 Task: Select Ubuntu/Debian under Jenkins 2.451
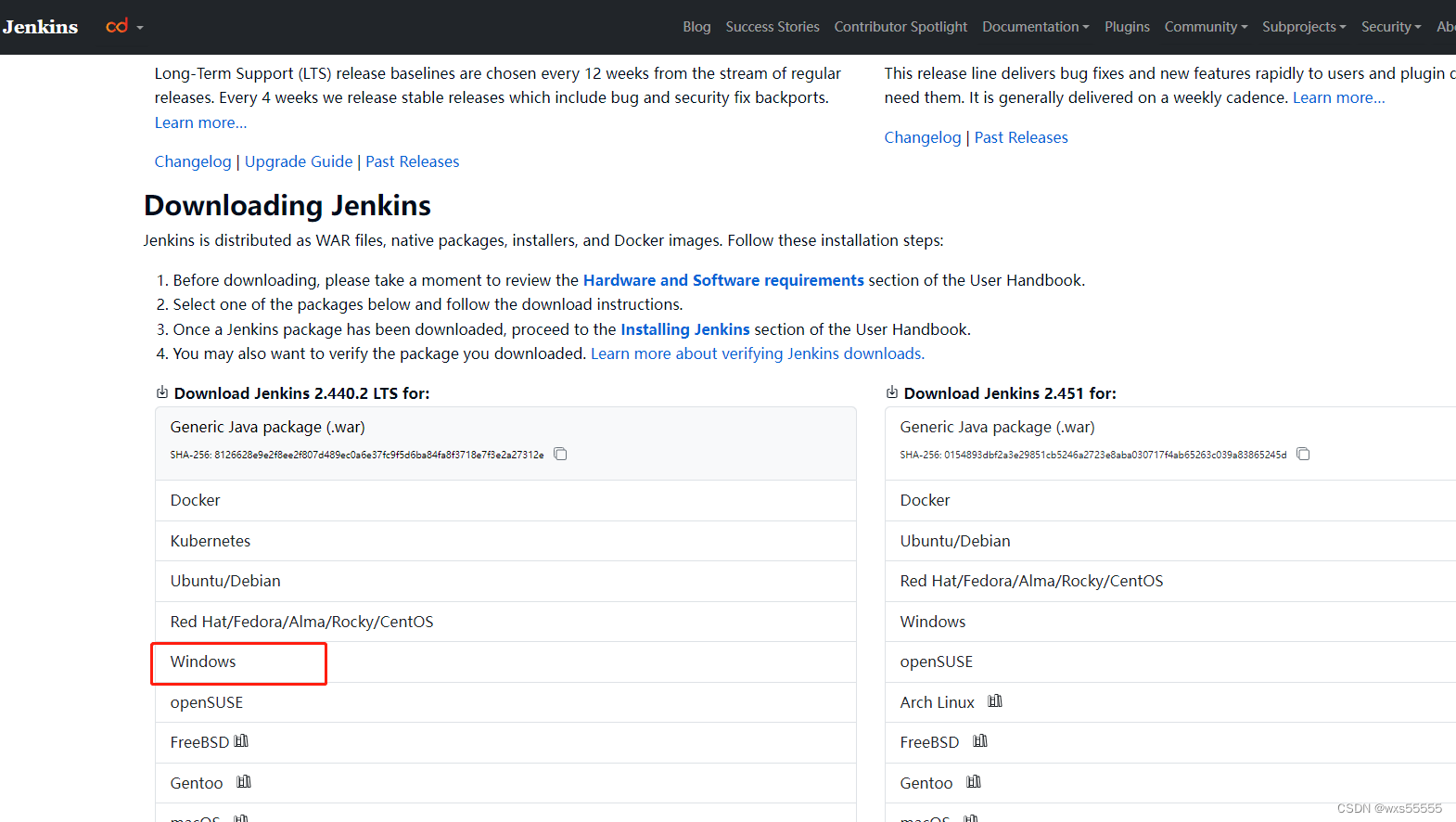(x=1170, y=541)
